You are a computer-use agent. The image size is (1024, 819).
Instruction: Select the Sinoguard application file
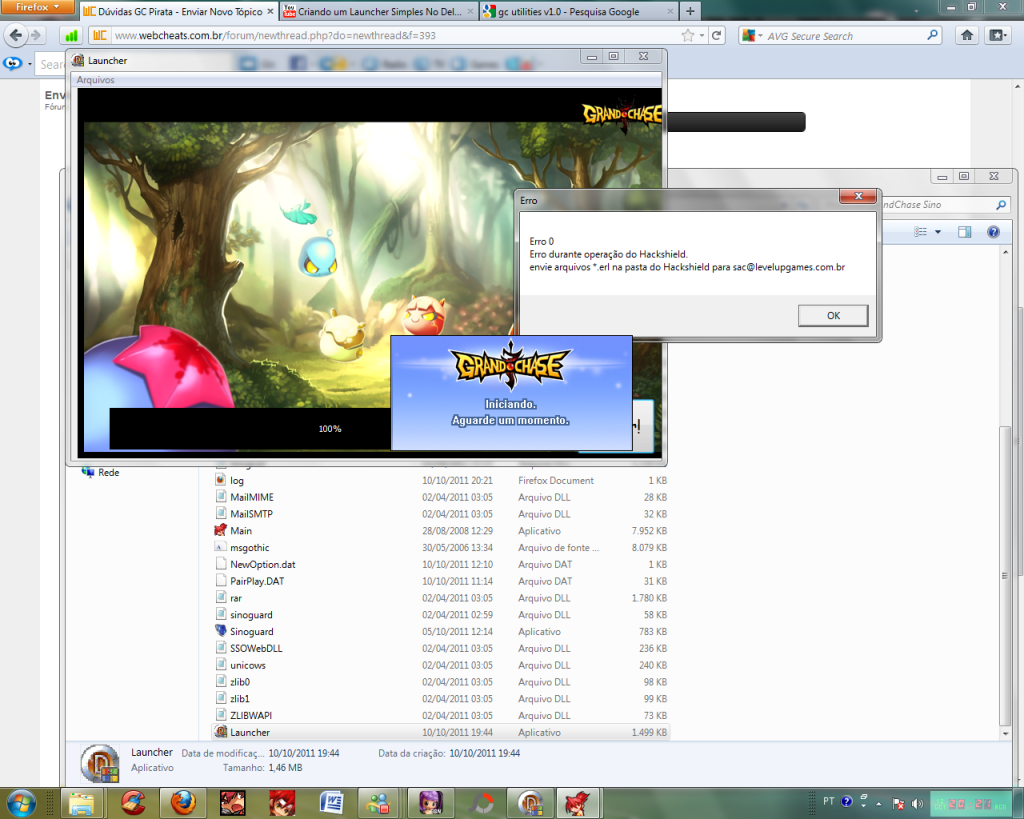tap(251, 631)
